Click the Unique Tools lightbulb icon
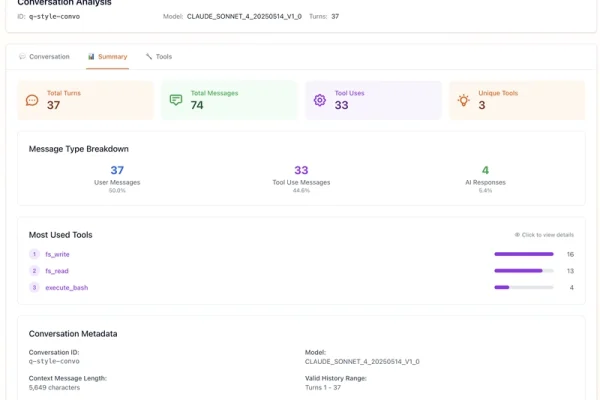Screen dimensions: 600x400 tap(463, 100)
